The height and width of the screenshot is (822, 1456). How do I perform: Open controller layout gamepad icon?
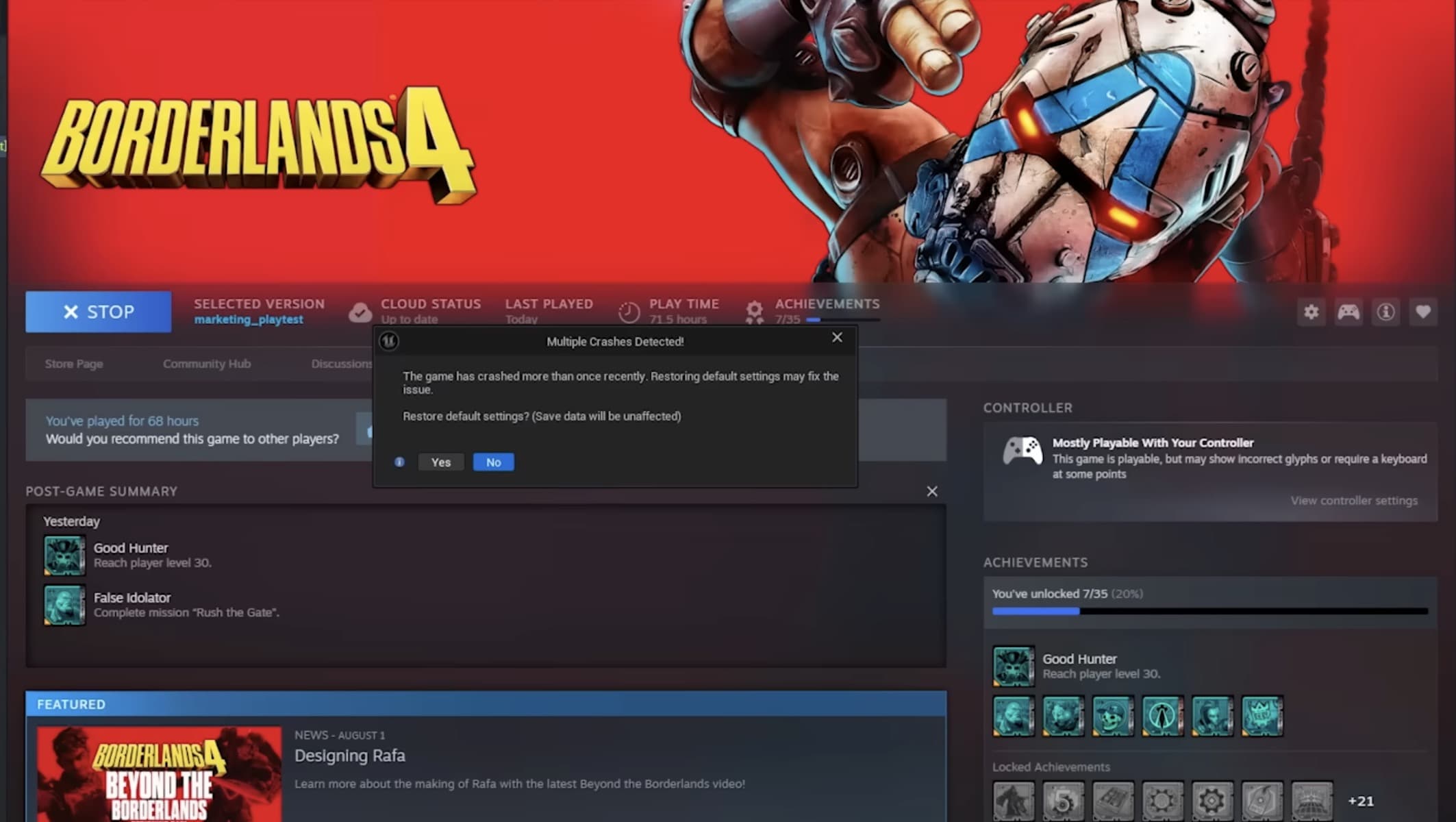[1348, 312]
